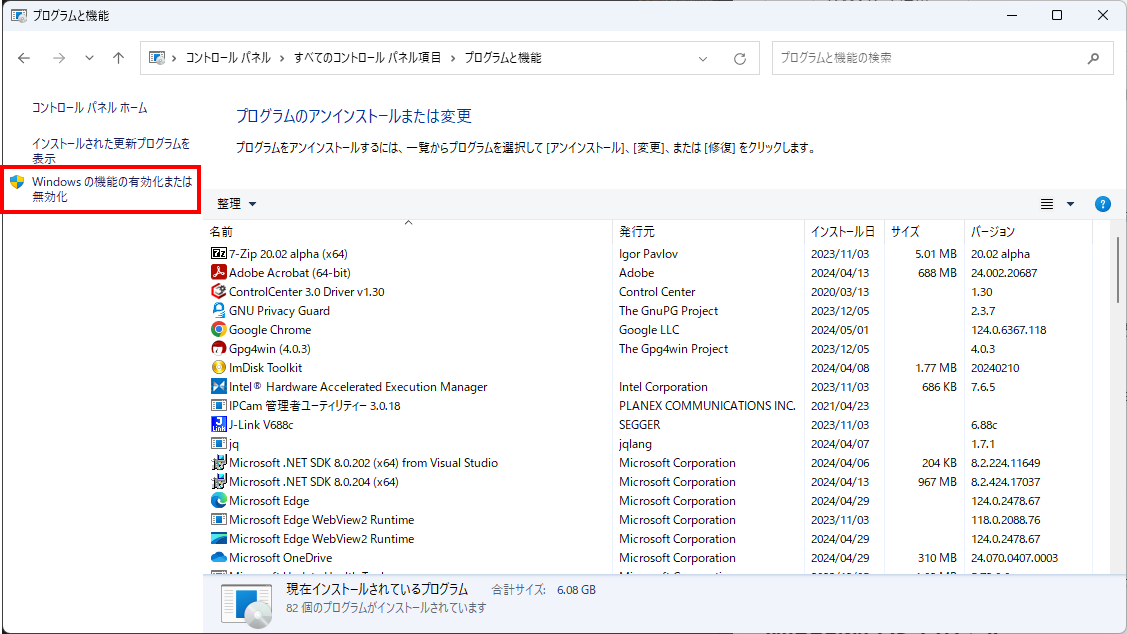The image size is (1127, 634).
Task: Open help with the blue question mark icon
Action: point(1103,204)
